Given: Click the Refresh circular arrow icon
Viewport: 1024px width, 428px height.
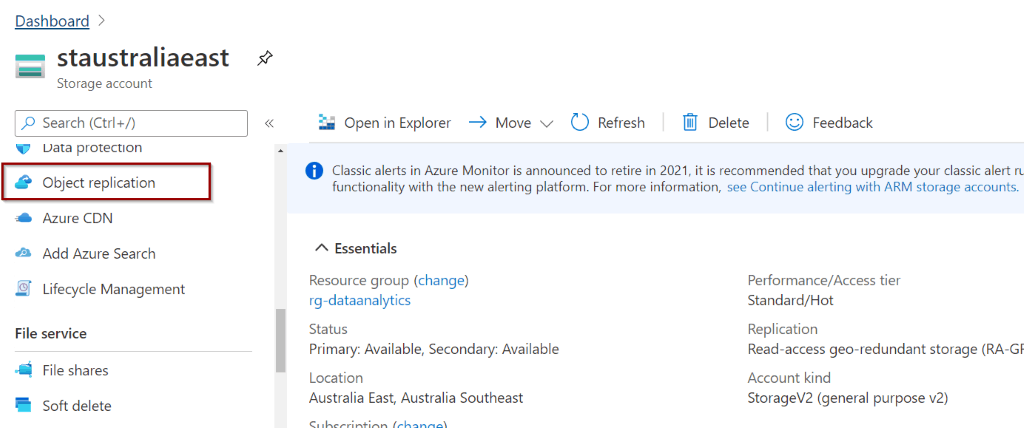Looking at the screenshot, I should 580,122.
